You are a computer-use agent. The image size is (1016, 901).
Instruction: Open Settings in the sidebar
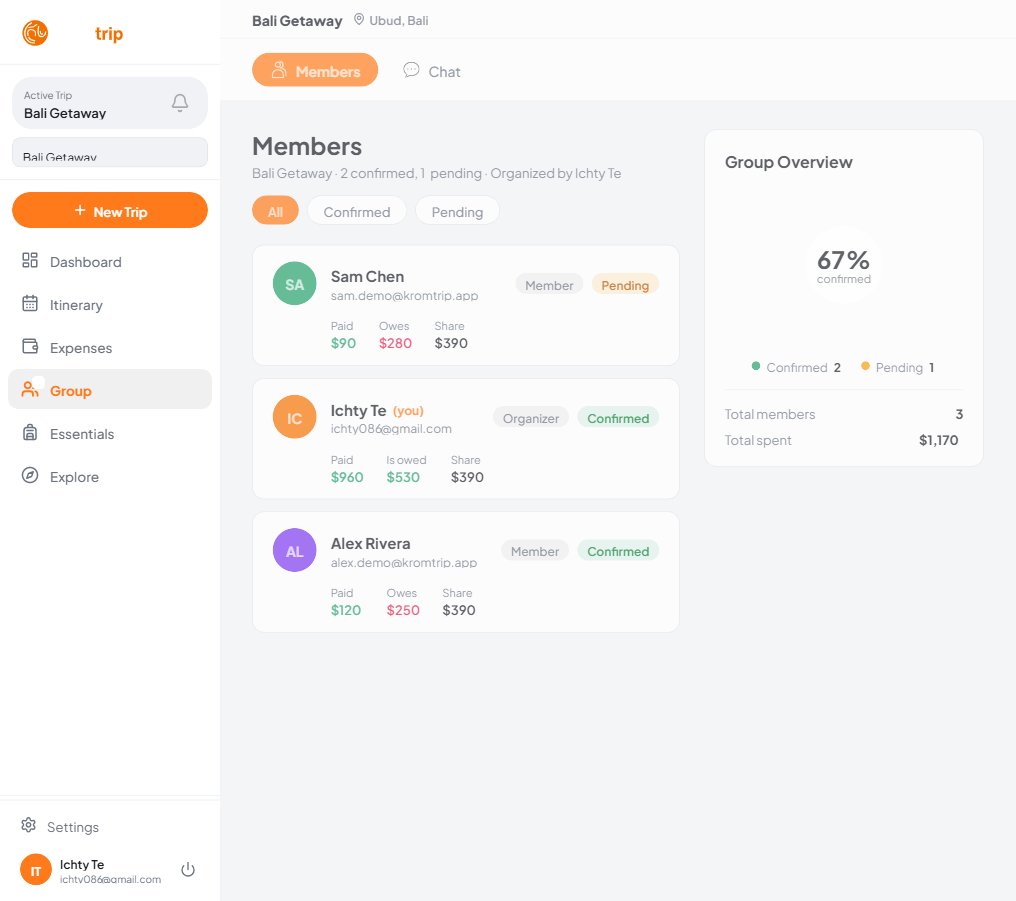(x=110, y=827)
